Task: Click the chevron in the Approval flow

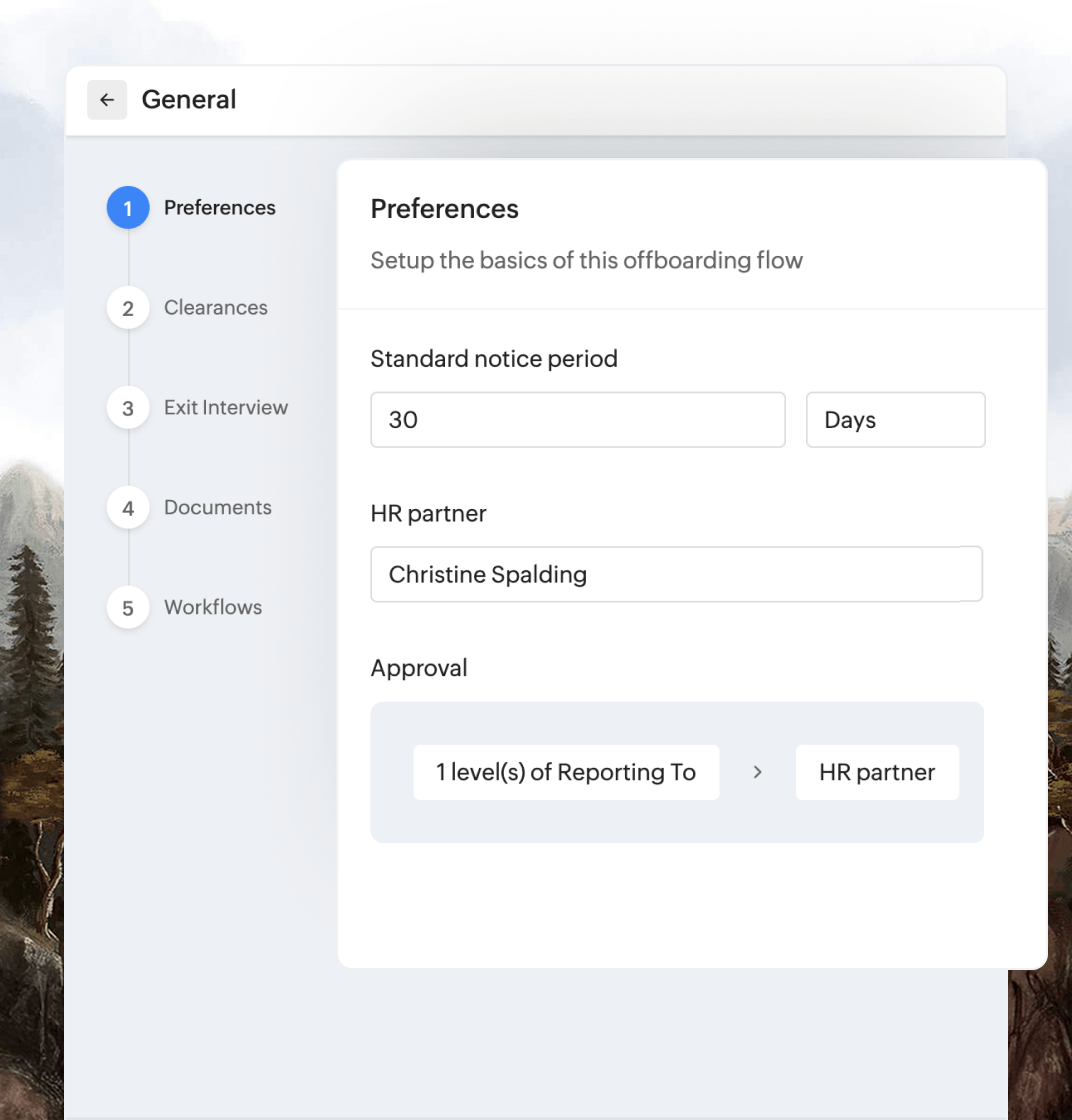Action: (x=757, y=771)
